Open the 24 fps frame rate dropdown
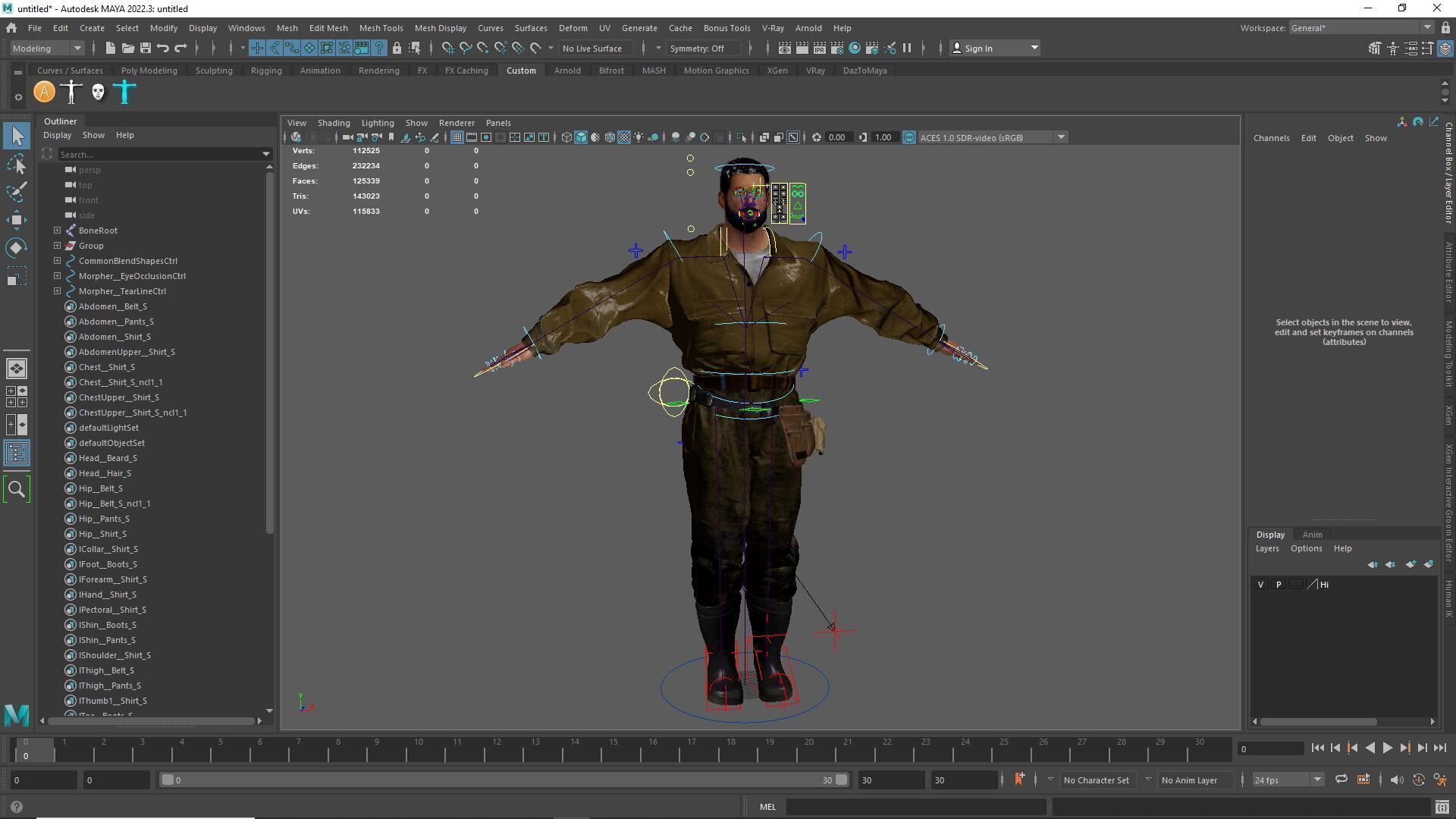This screenshot has width=1456, height=819. 1288,780
